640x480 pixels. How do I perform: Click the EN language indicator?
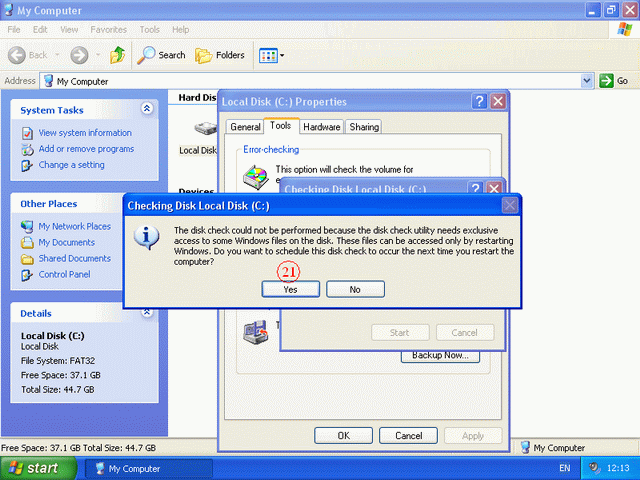564,468
